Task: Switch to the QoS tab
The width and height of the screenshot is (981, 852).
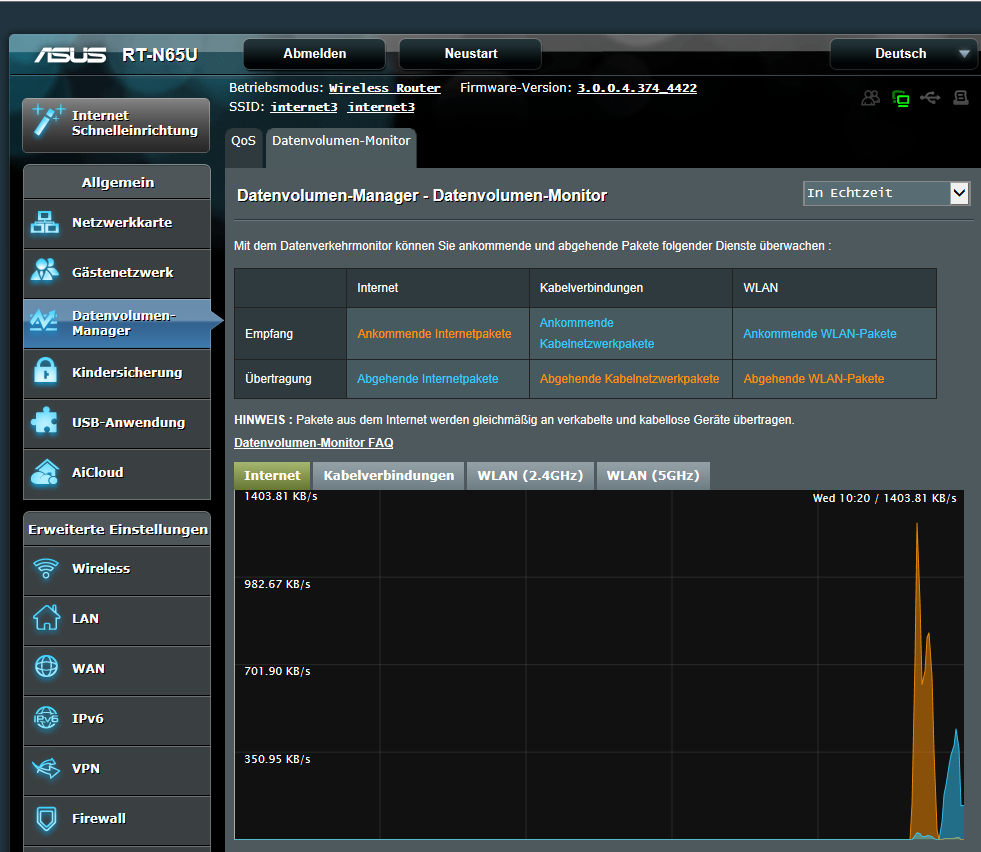Action: pos(243,141)
